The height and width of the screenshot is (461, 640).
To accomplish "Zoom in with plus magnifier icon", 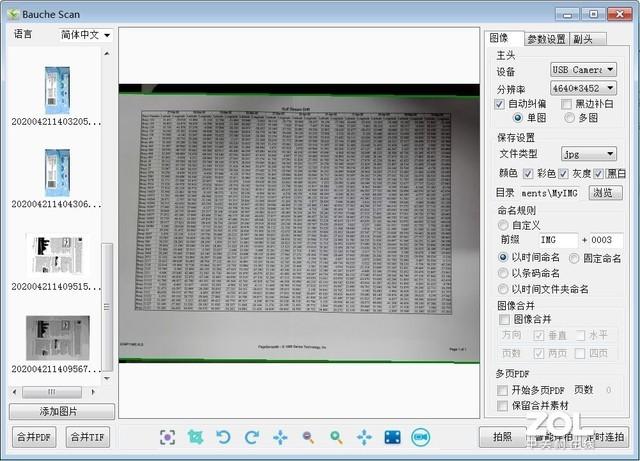I will [x=336, y=437].
